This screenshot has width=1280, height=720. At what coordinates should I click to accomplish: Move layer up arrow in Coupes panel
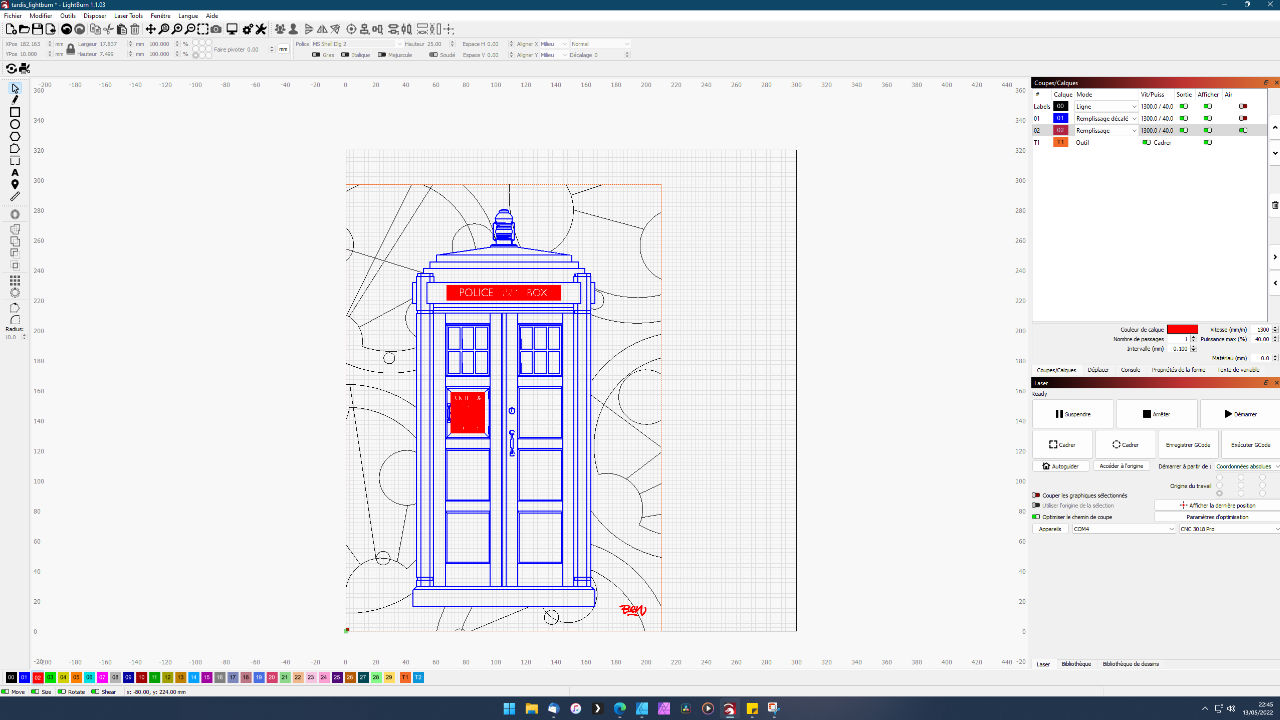coord(1275,127)
